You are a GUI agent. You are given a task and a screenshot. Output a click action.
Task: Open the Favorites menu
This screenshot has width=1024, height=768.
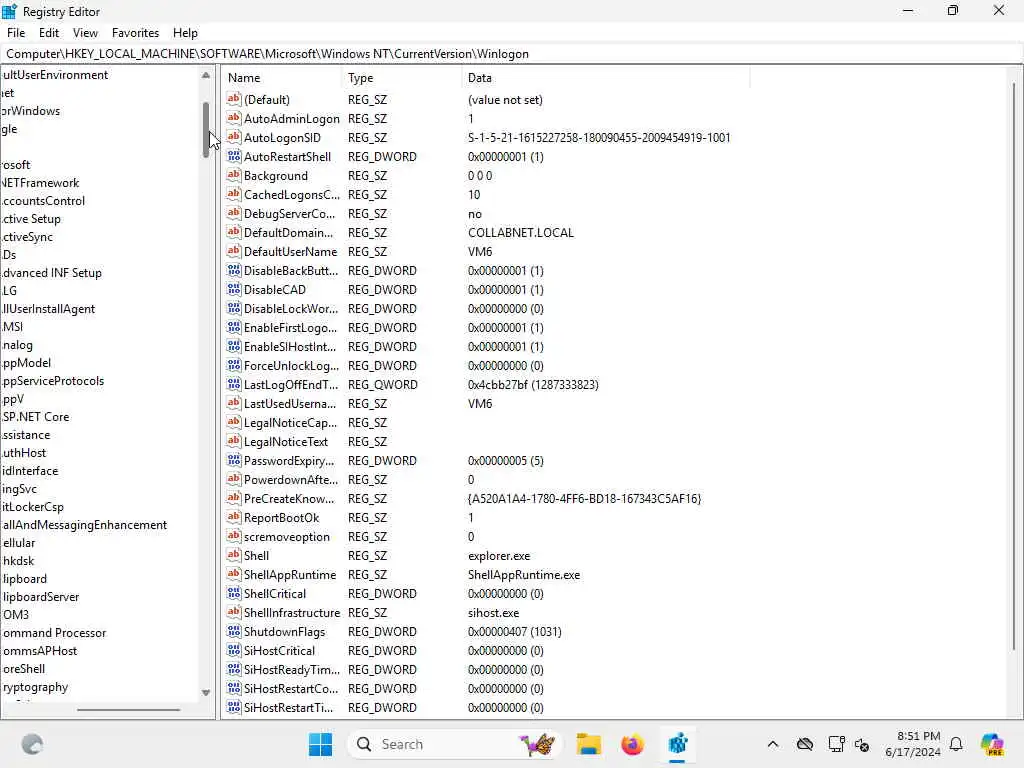135,33
